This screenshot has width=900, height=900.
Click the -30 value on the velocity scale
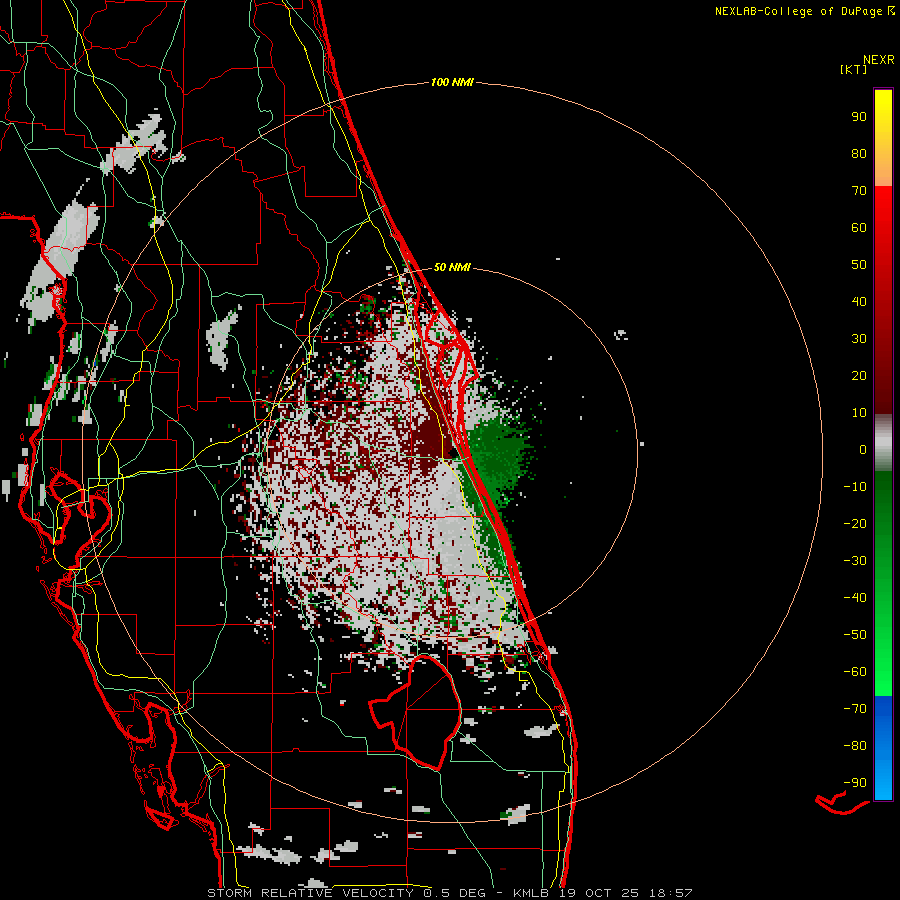tap(855, 561)
